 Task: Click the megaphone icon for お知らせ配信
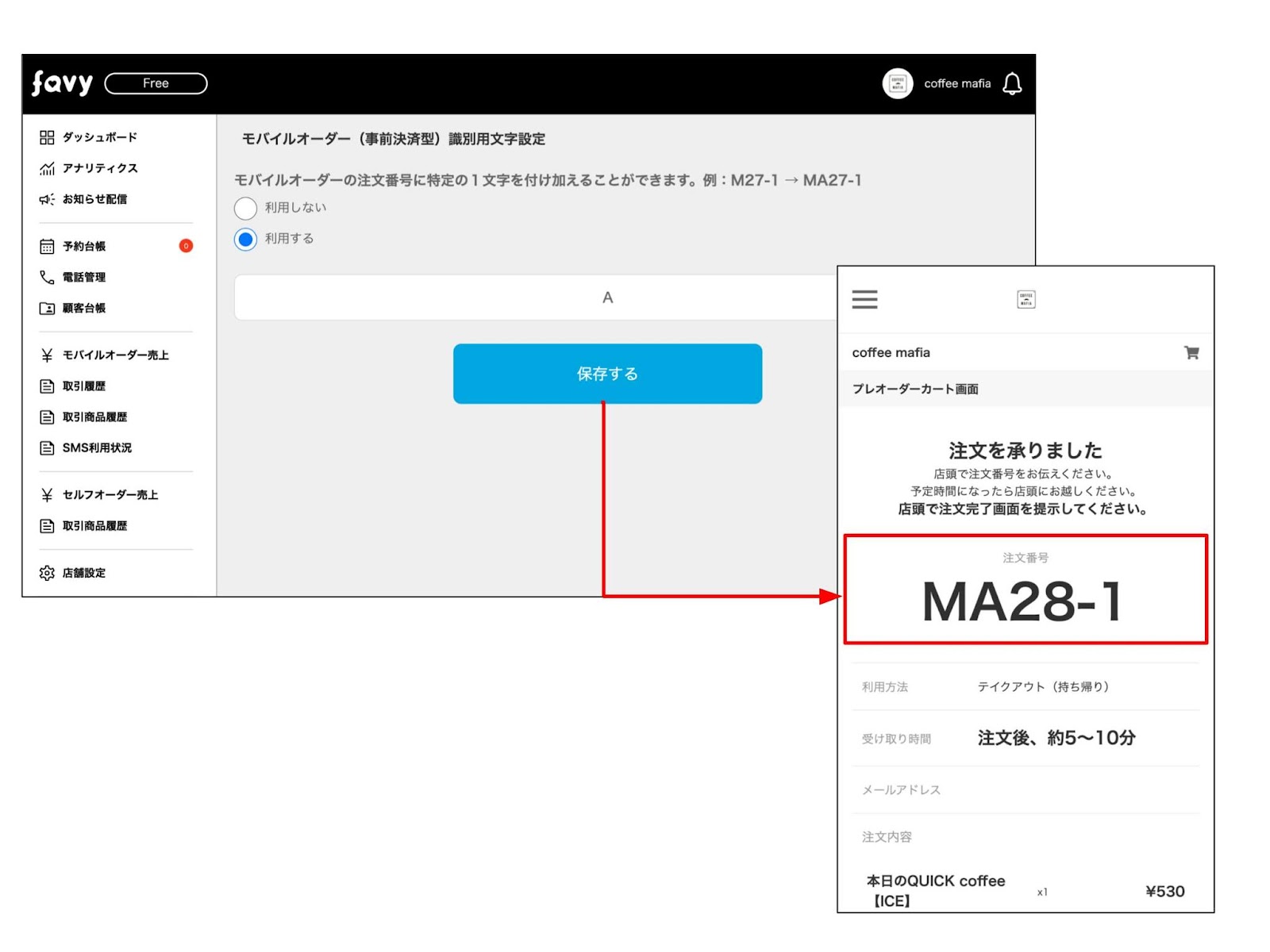point(47,199)
